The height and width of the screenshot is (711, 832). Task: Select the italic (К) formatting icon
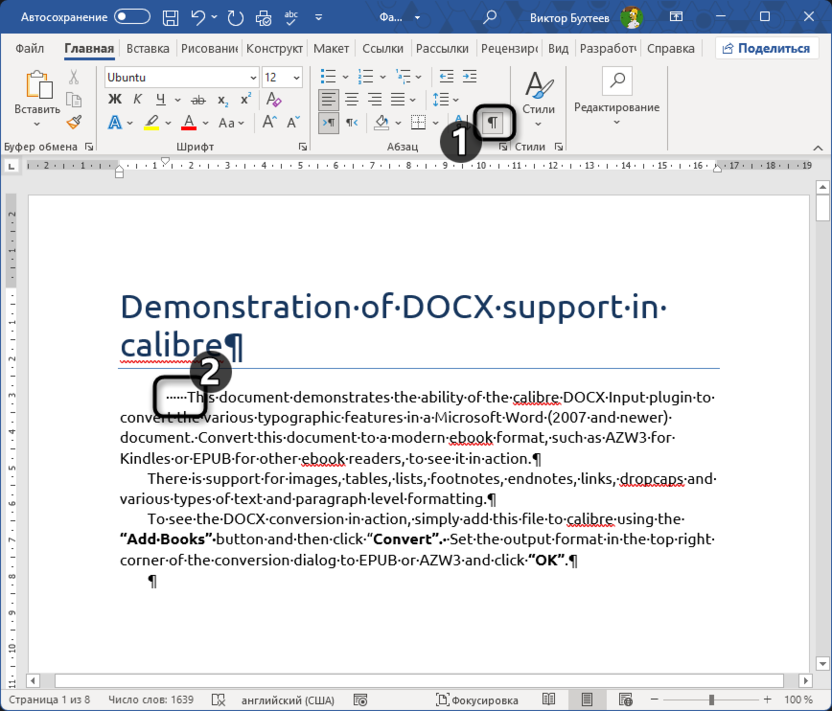[x=138, y=100]
